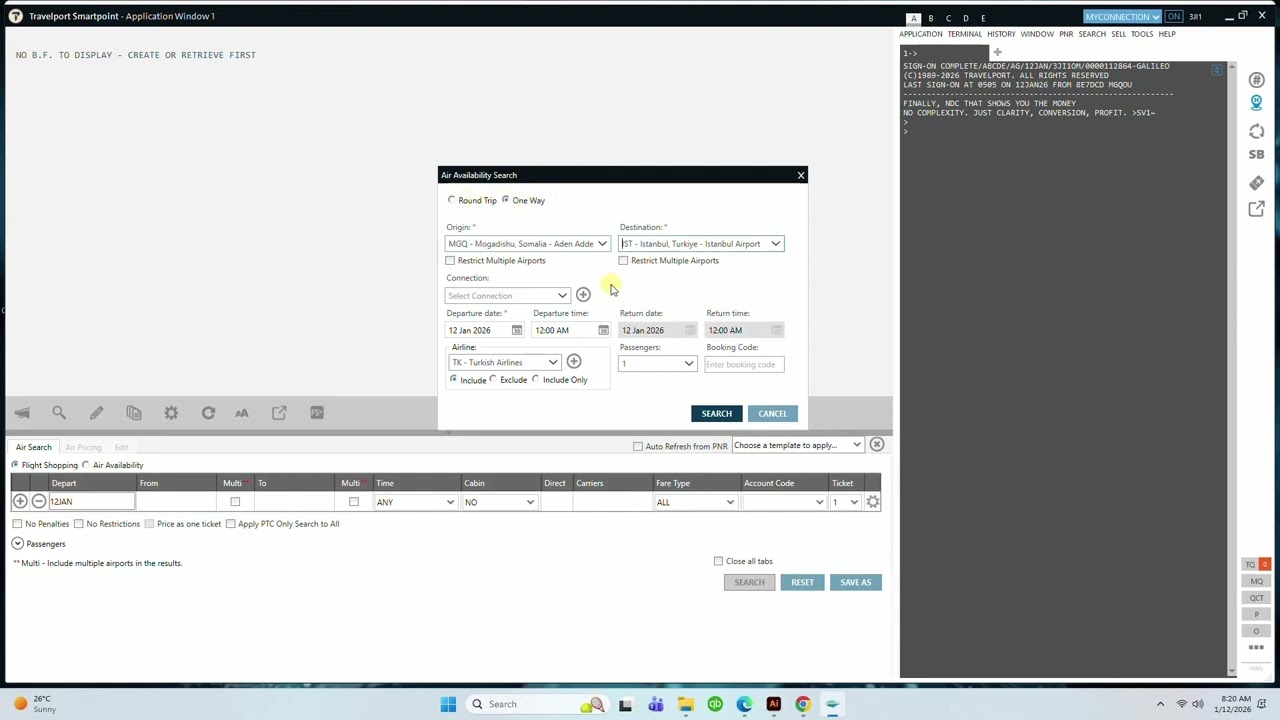Check the No Penalties checkbox
The height and width of the screenshot is (720, 1280).
(17, 524)
